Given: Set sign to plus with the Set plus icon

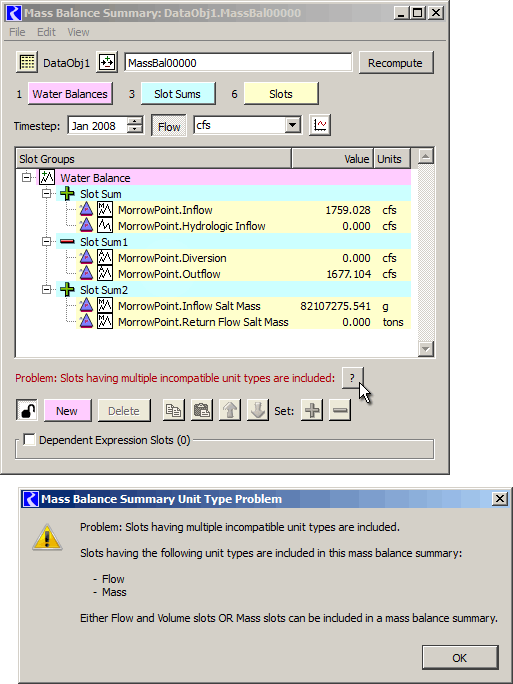Looking at the screenshot, I should 312,410.
